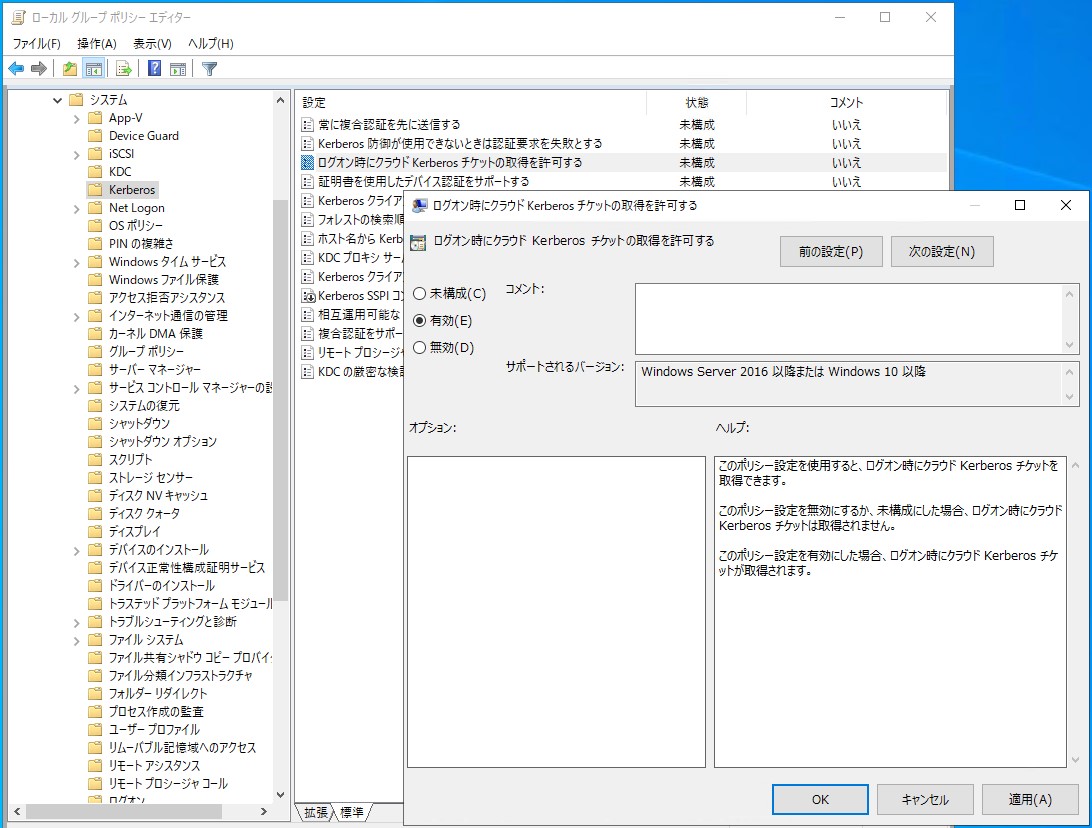The height and width of the screenshot is (828, 1092).
Task: Click the forward navigation arrow icon
Action: pos(38,68)
